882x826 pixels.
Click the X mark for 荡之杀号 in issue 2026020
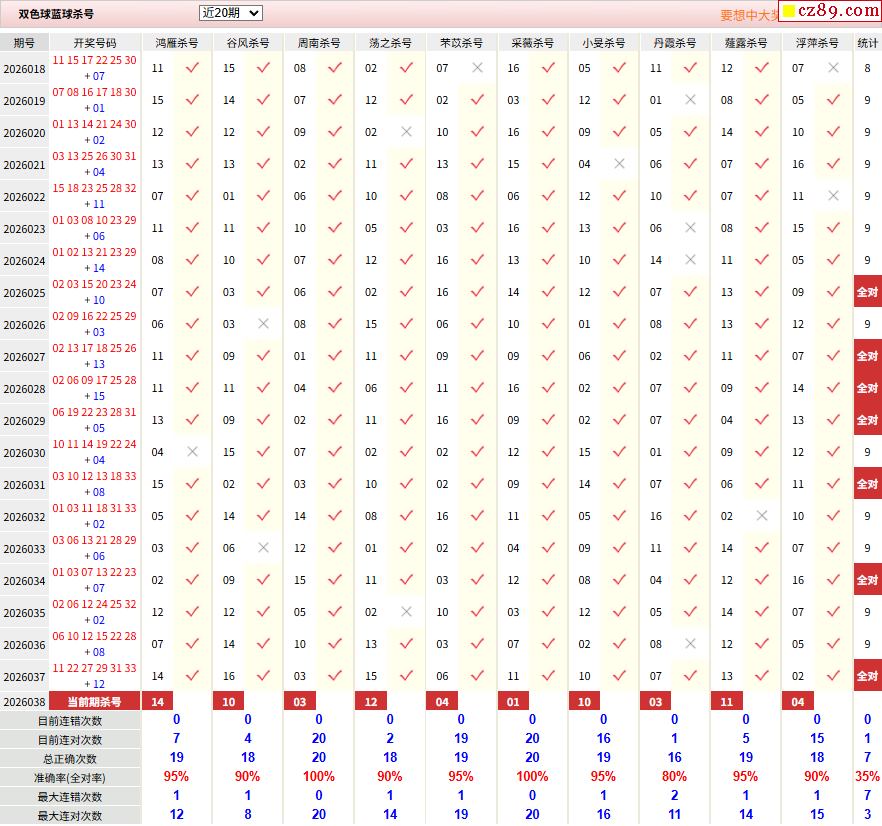(406, 132)
